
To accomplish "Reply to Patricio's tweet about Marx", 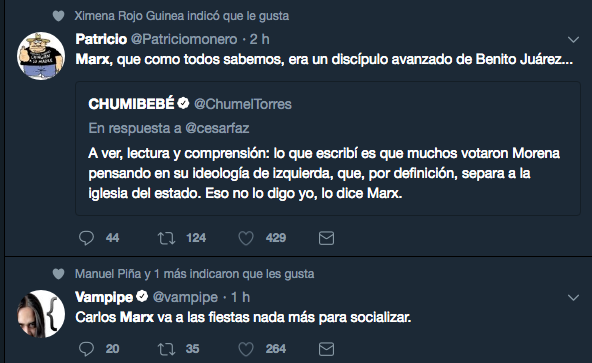I will pos(86,238).
